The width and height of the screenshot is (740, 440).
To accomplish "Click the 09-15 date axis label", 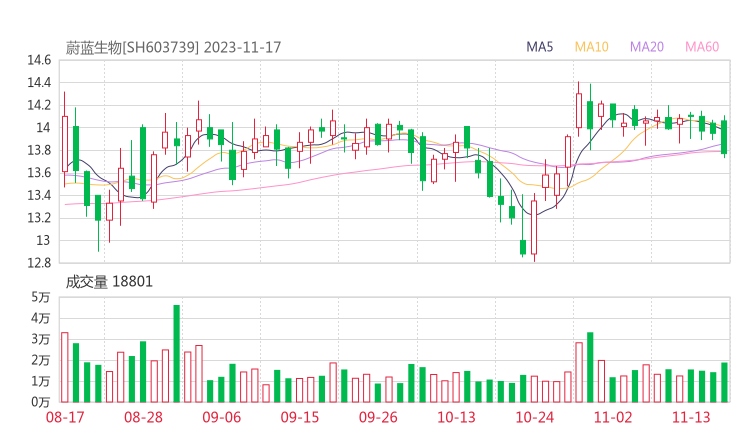I will [x=300, y=417].
